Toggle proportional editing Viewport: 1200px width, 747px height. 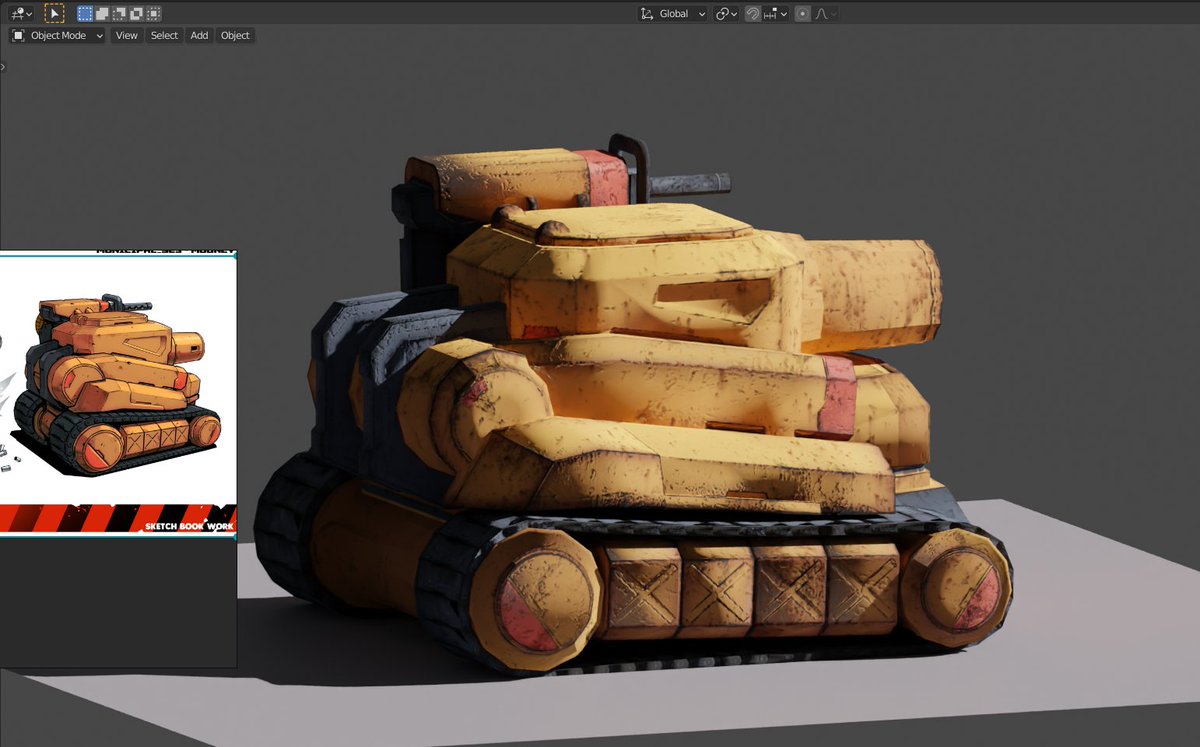pyautogui.click(x=802, y=14)
